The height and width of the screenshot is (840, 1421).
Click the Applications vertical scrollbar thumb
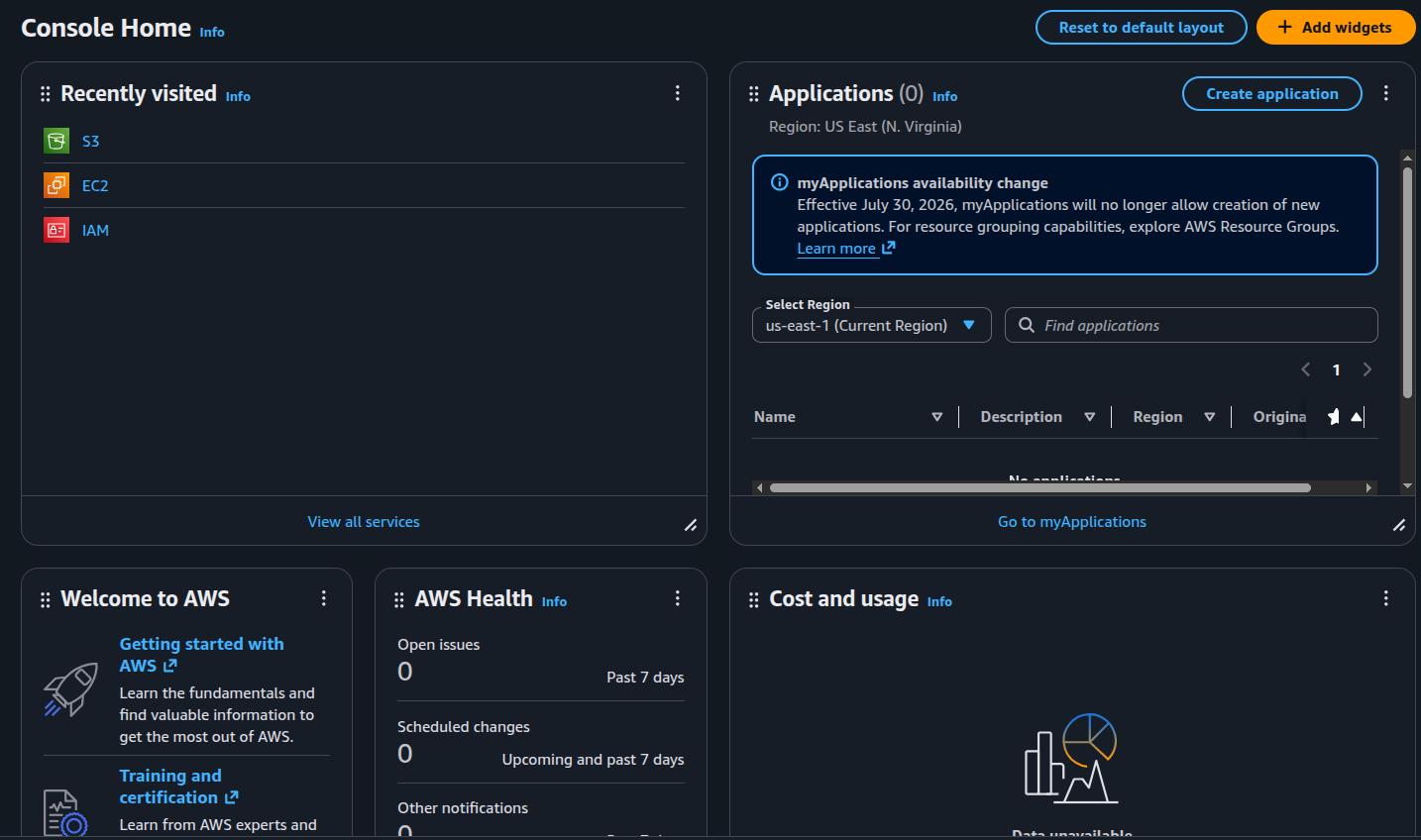[x=1407, y=282]
